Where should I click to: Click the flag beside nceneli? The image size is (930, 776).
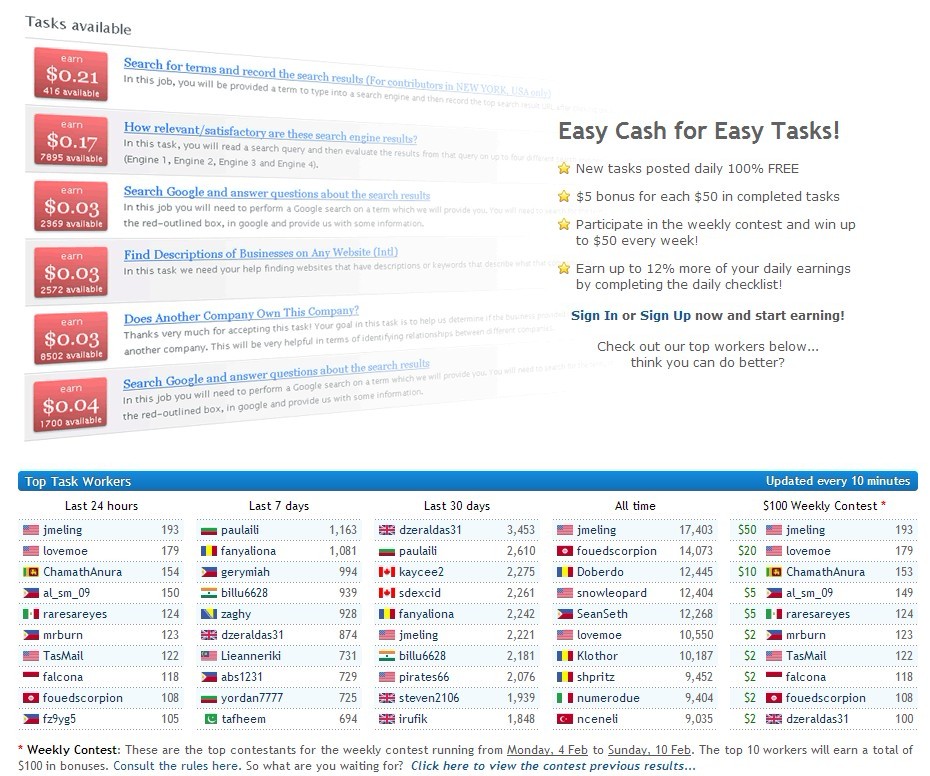pos(564,719)
